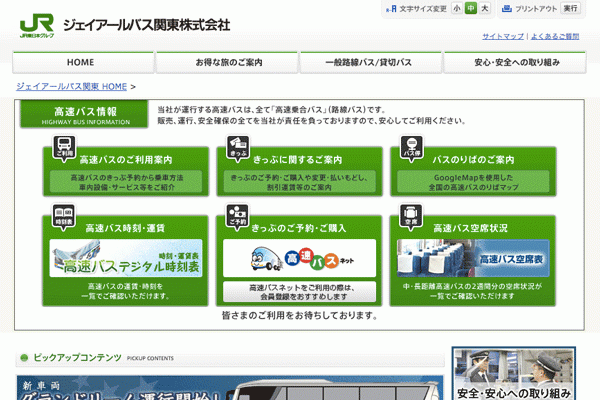Click the bus stop (バス停) icon

tap(411, 148)
